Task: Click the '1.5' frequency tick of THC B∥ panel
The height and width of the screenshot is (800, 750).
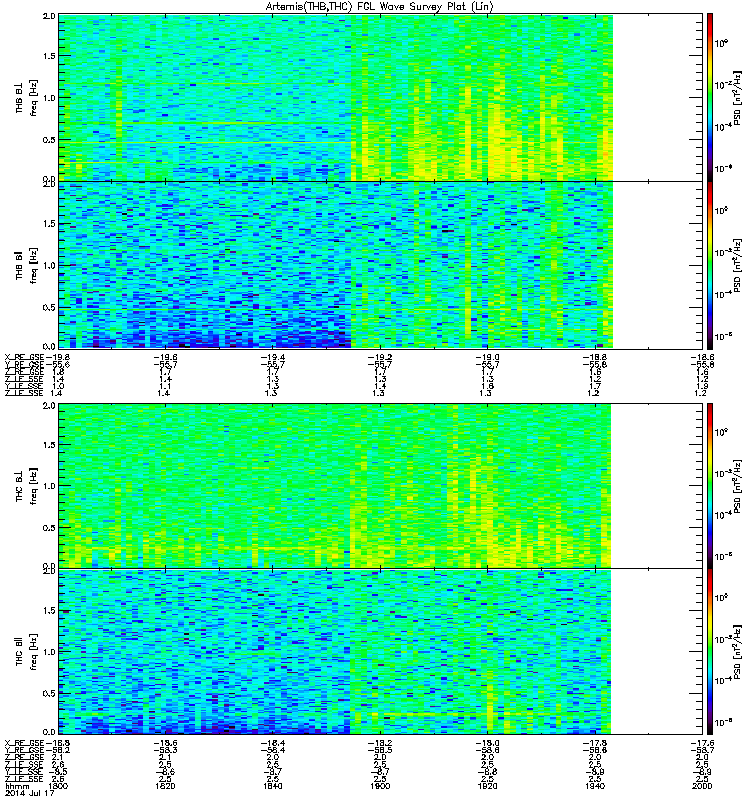Action: [49, 610]
